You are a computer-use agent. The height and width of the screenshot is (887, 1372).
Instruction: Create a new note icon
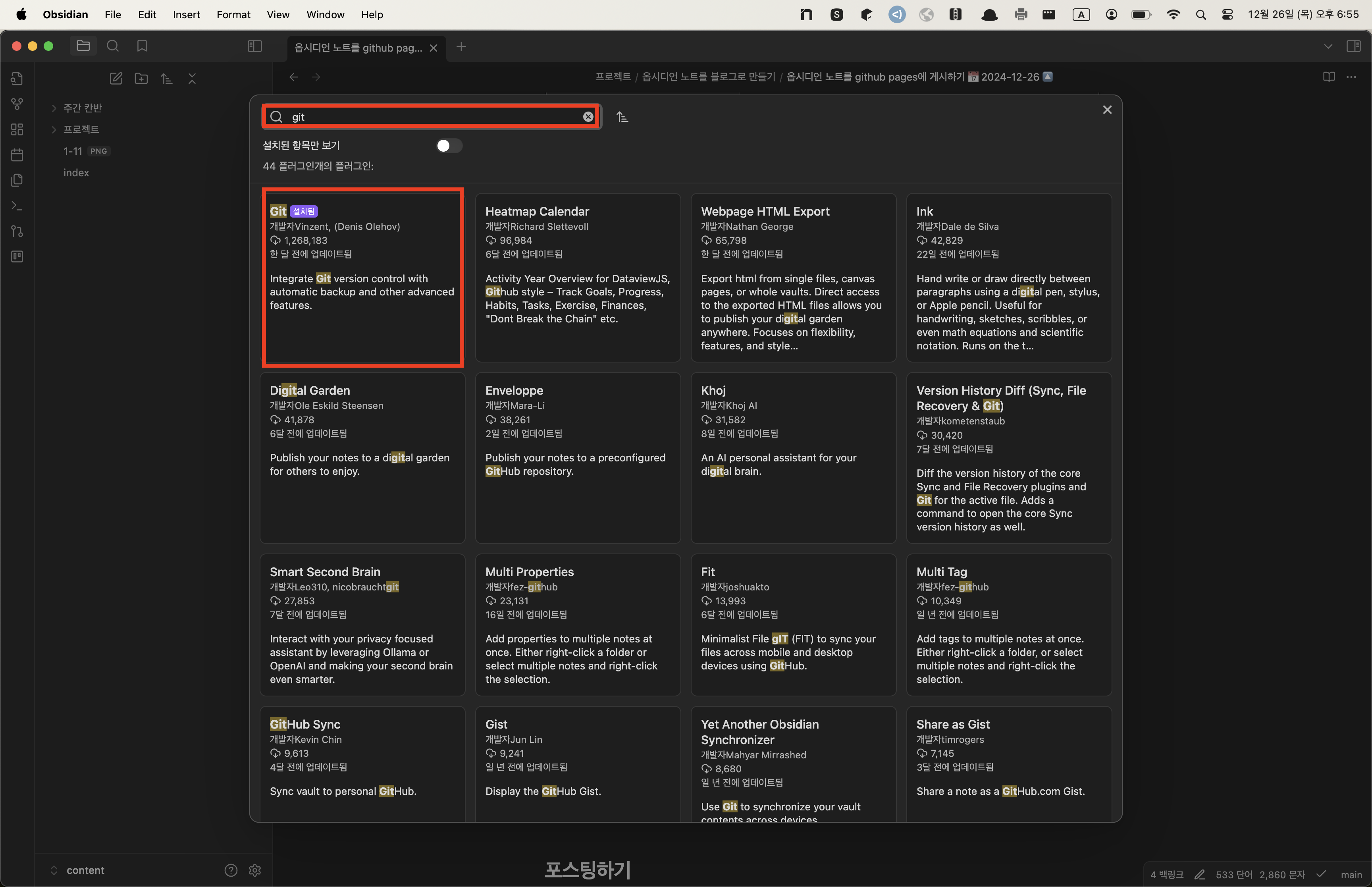(116, 78)
